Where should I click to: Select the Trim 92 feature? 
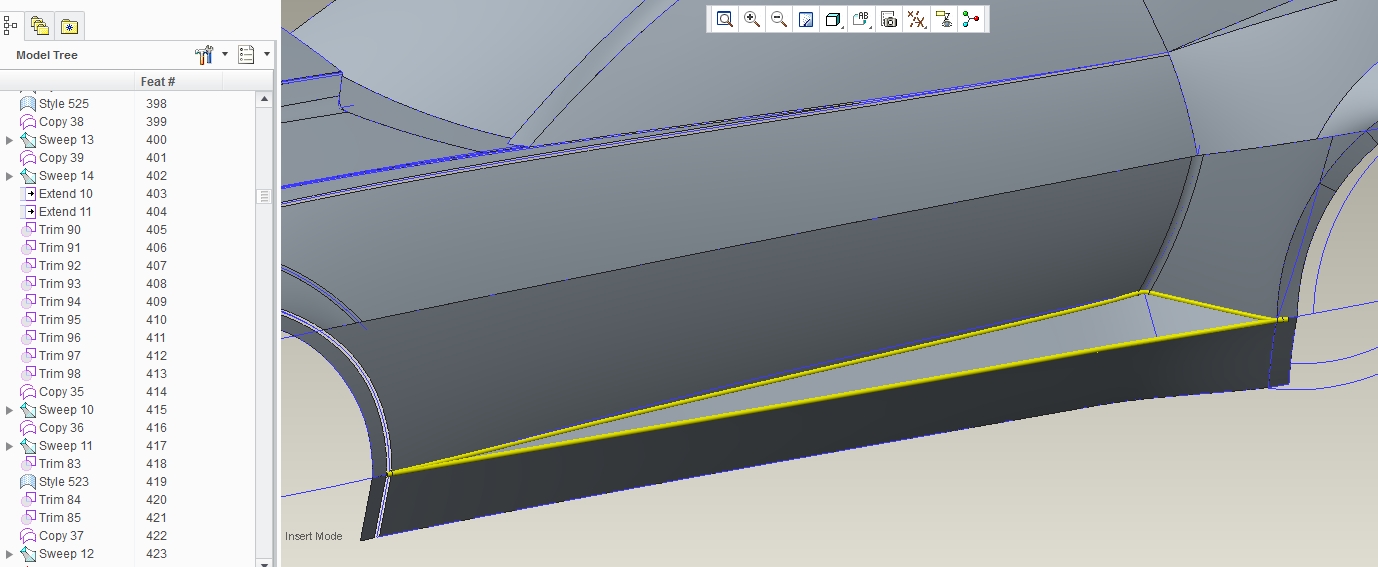tap(60, 266)
